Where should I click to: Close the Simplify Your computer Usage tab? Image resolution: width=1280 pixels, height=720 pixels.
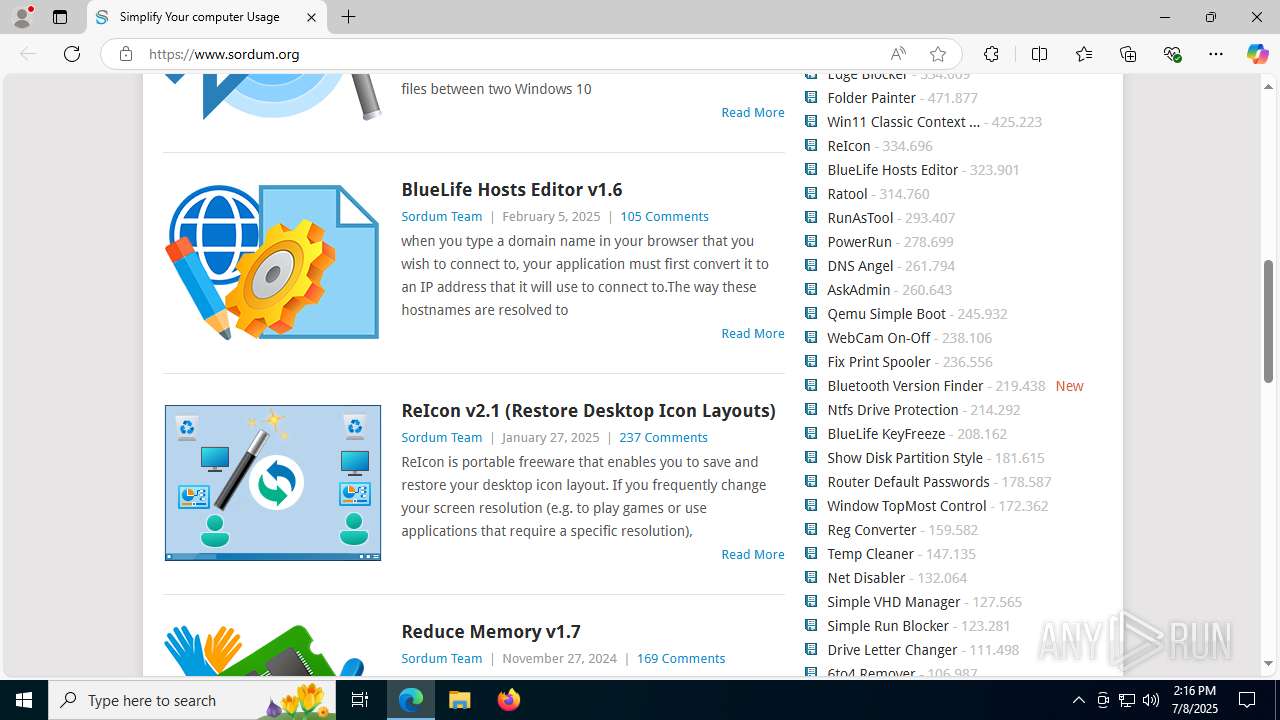point(311,17)
